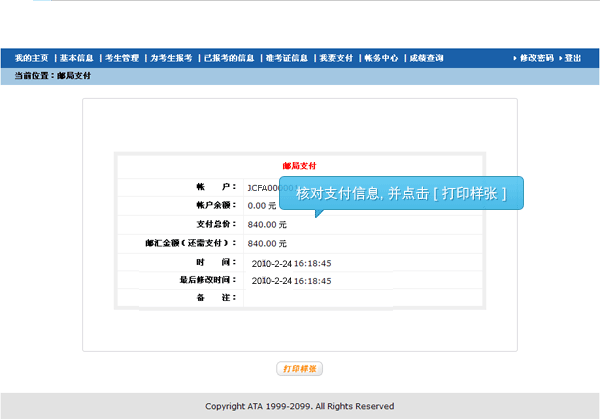Click the 帐户余额 value 0.00 元
The height and width of the screenshot is (419, 600).
coord(263,205)
